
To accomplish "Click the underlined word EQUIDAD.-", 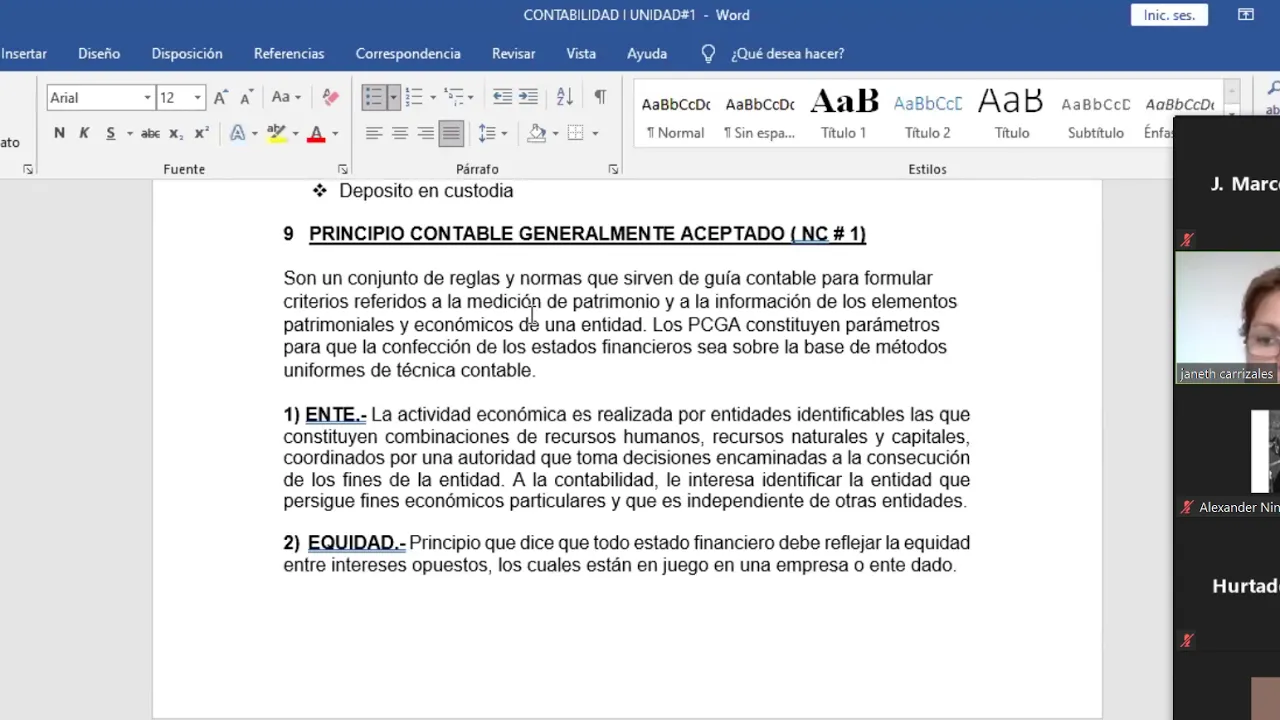I will point(356,543).
